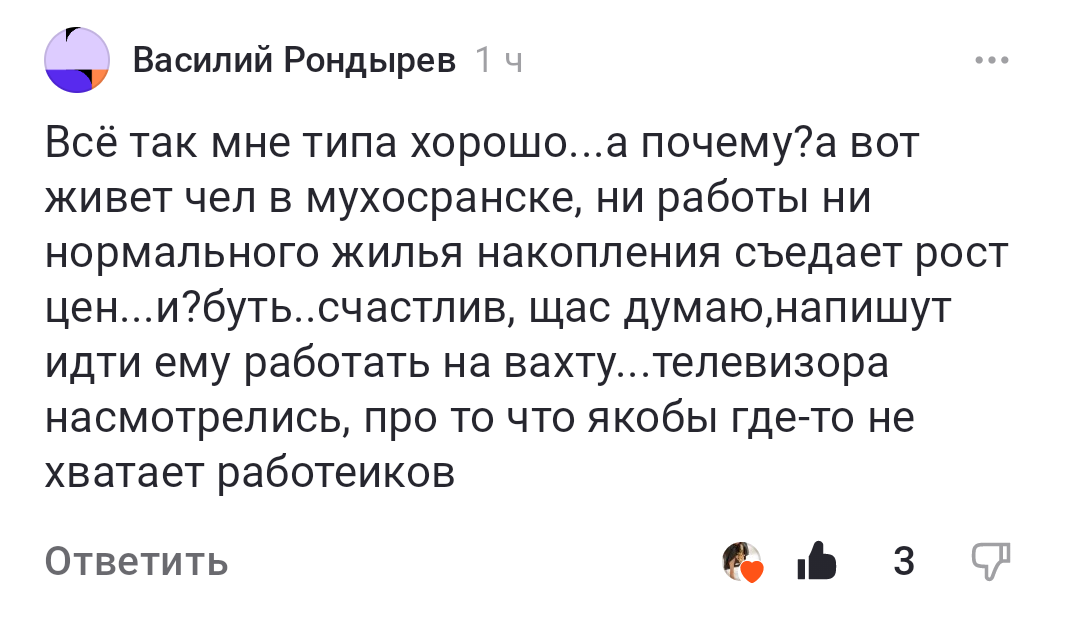The image size is (1067, 641).
Task: Click the name Василий Рондырев
Action: click(x=295, y=58)
